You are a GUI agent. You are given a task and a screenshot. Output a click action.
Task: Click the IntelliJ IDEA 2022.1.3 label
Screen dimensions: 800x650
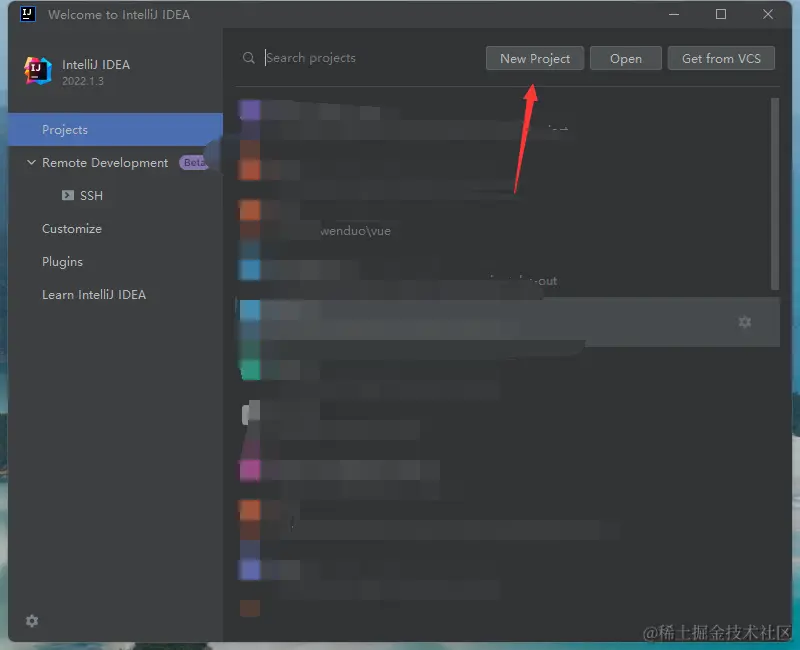click(x=96, y=72)
